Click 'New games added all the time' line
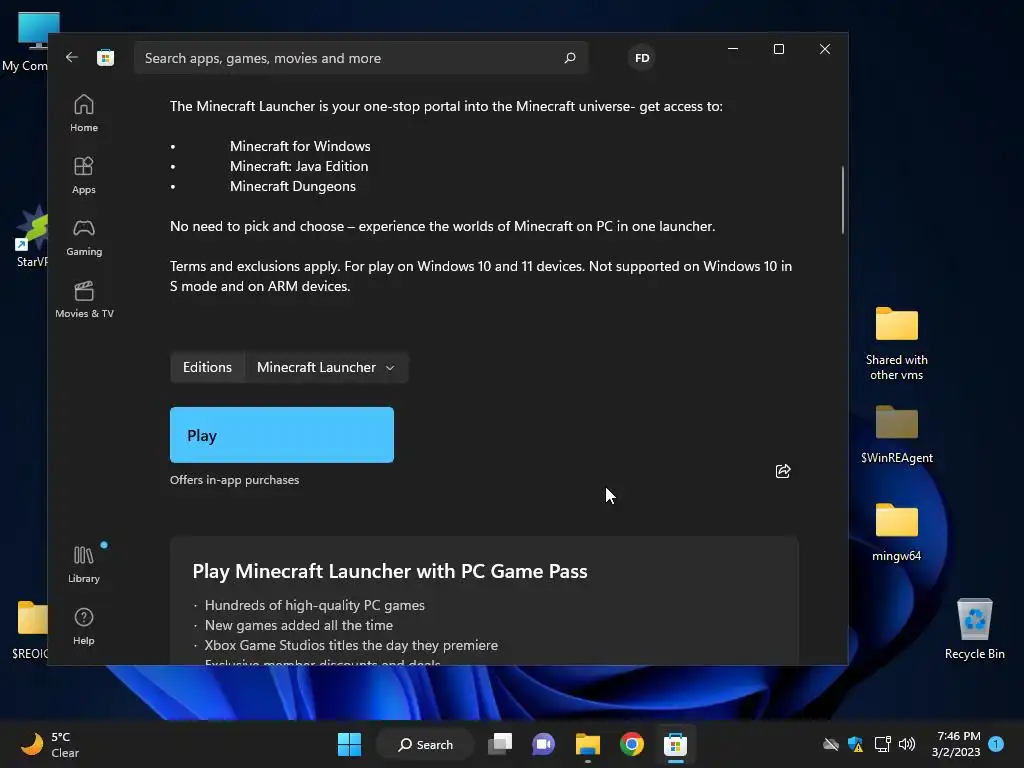 pos(299,625)
